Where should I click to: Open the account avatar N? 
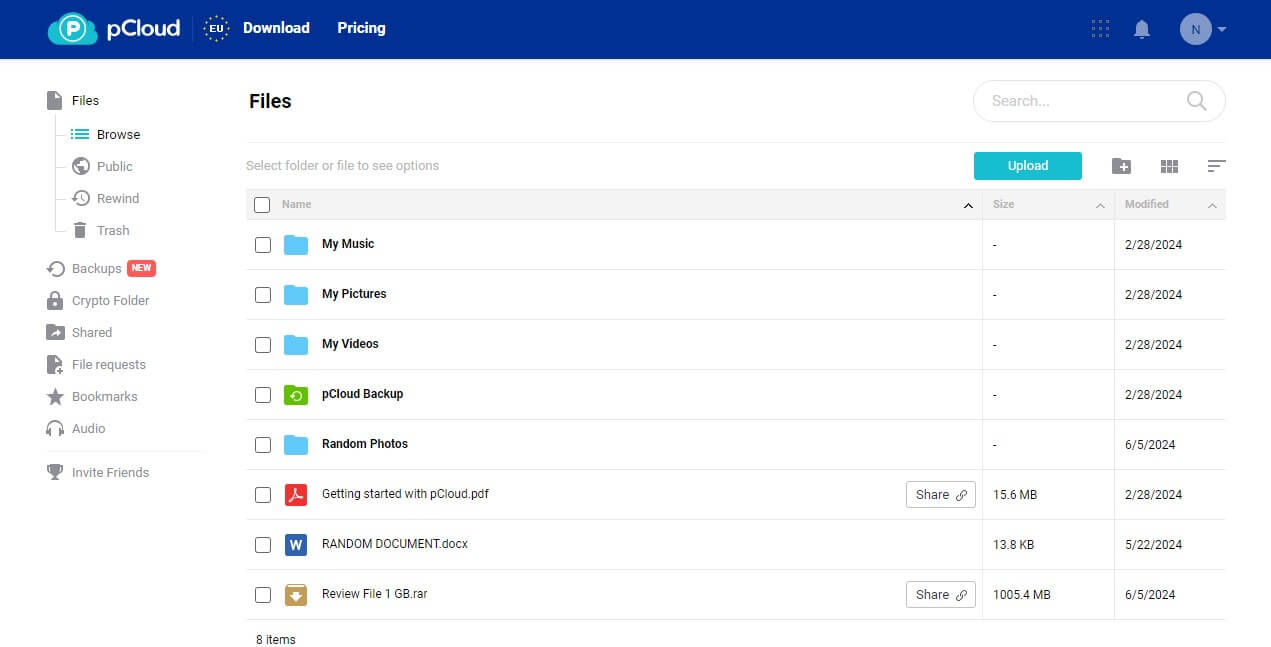tap(1196, 29)
